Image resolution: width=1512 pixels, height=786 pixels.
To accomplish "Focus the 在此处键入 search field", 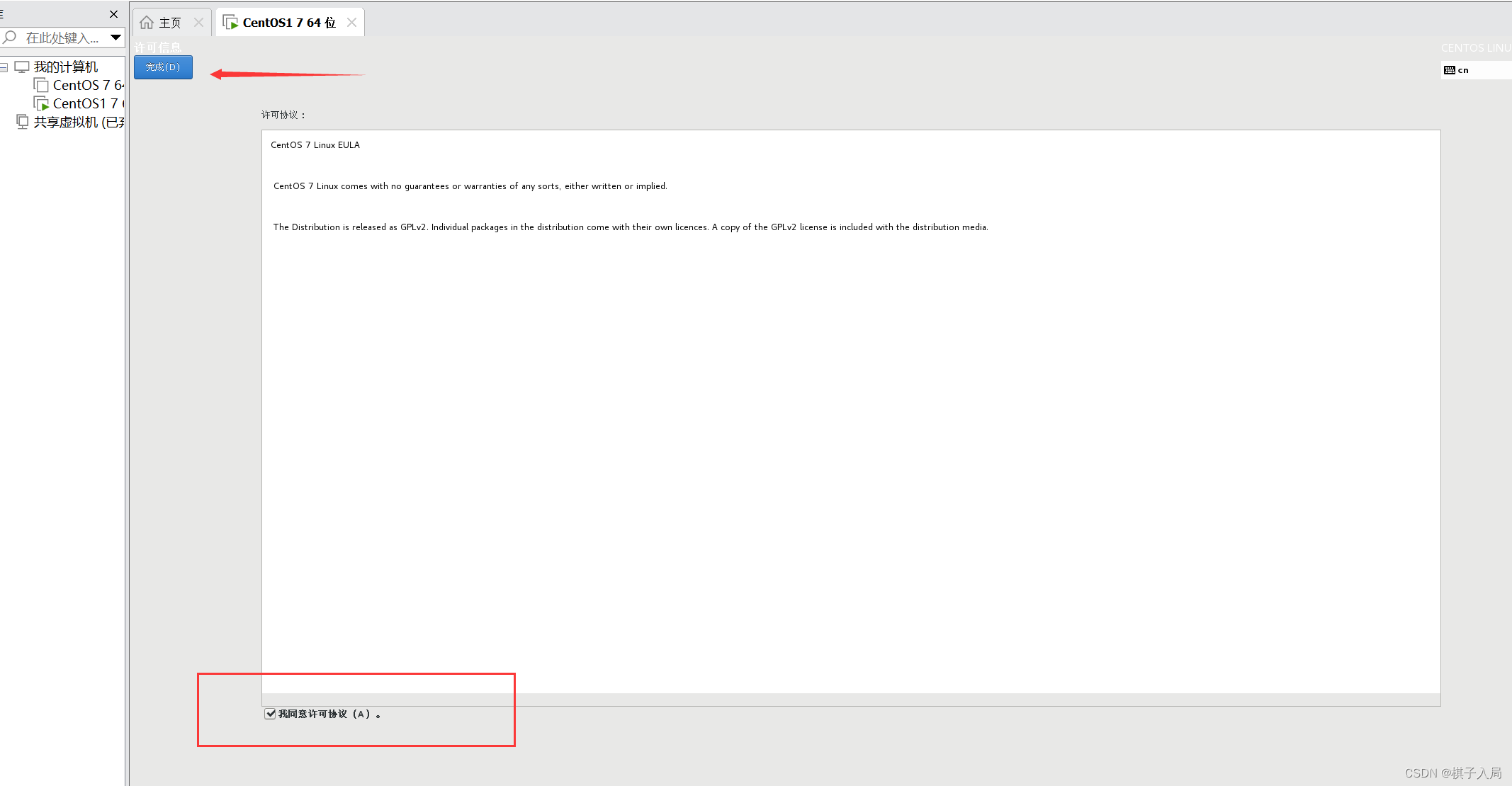I will (x=62, y=38).
